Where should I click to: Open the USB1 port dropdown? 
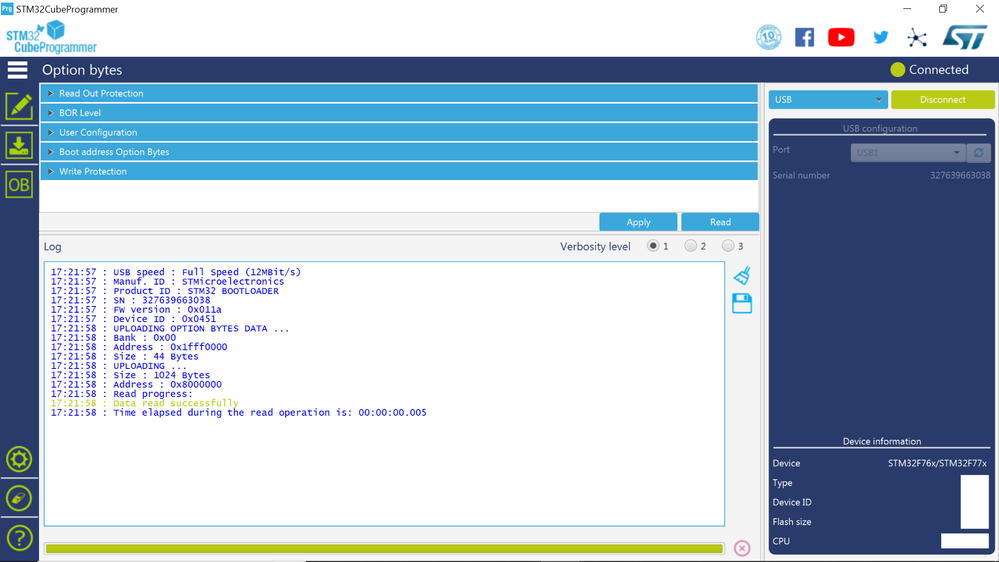pos(908,153)
